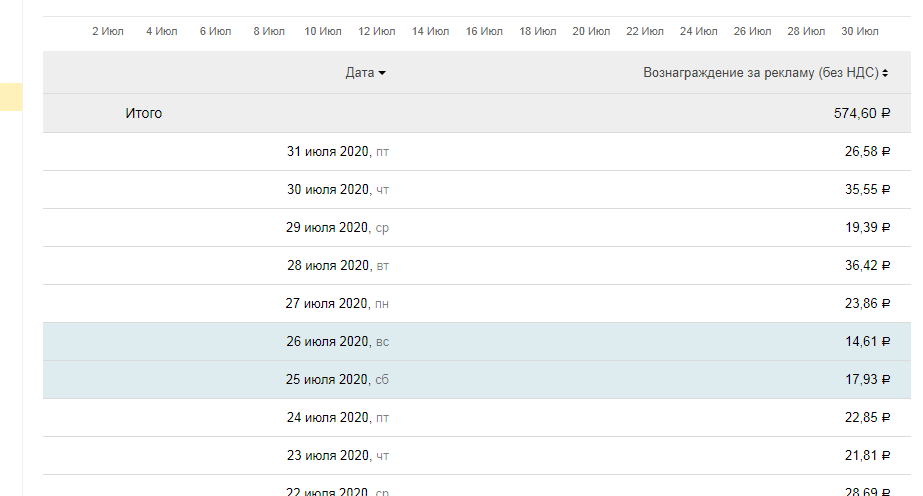Click the yellow highlighted sidebar item
Screen dimensions: 923x496
pos(11,97)
